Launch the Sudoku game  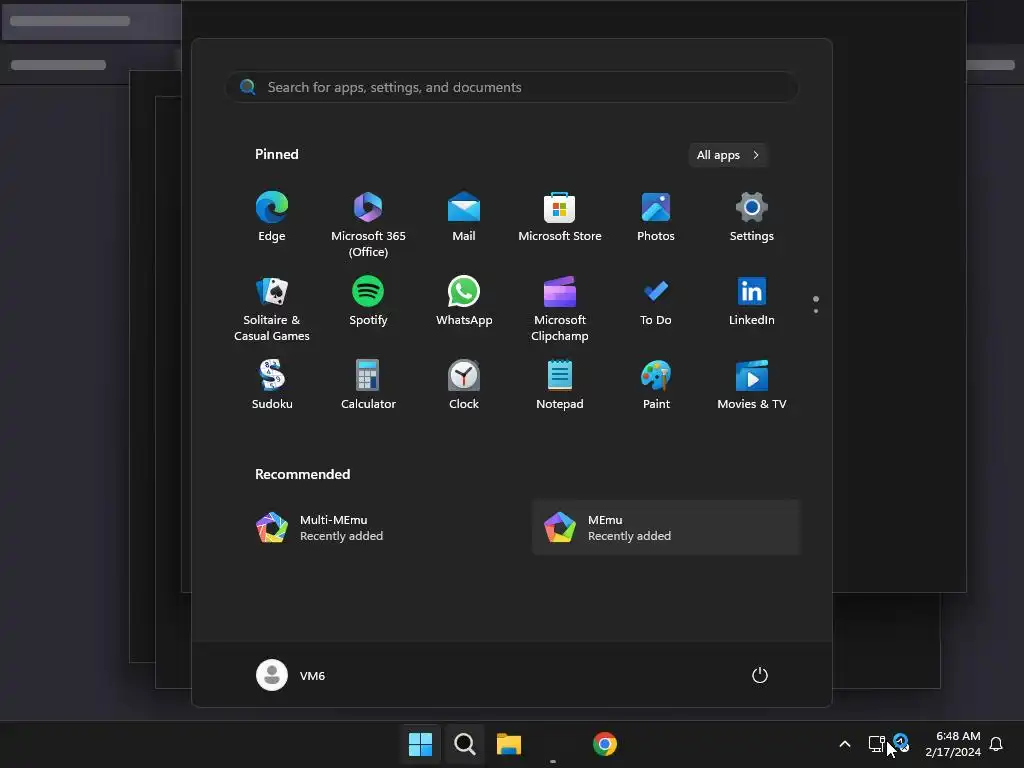point(272,385)
